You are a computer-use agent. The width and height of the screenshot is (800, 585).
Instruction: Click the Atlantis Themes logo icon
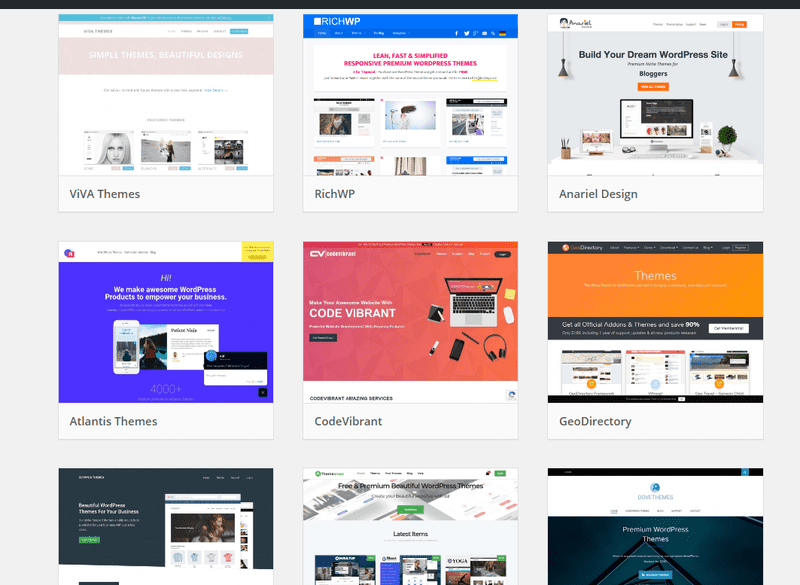[x=69, y=254]
